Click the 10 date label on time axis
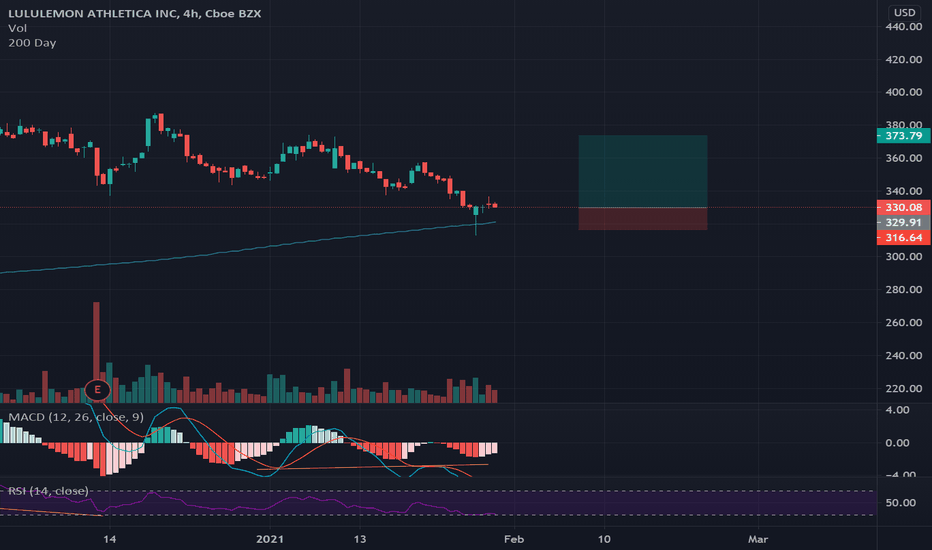The width and height of the screenshot is (932, 550). (x=604, y=539)
